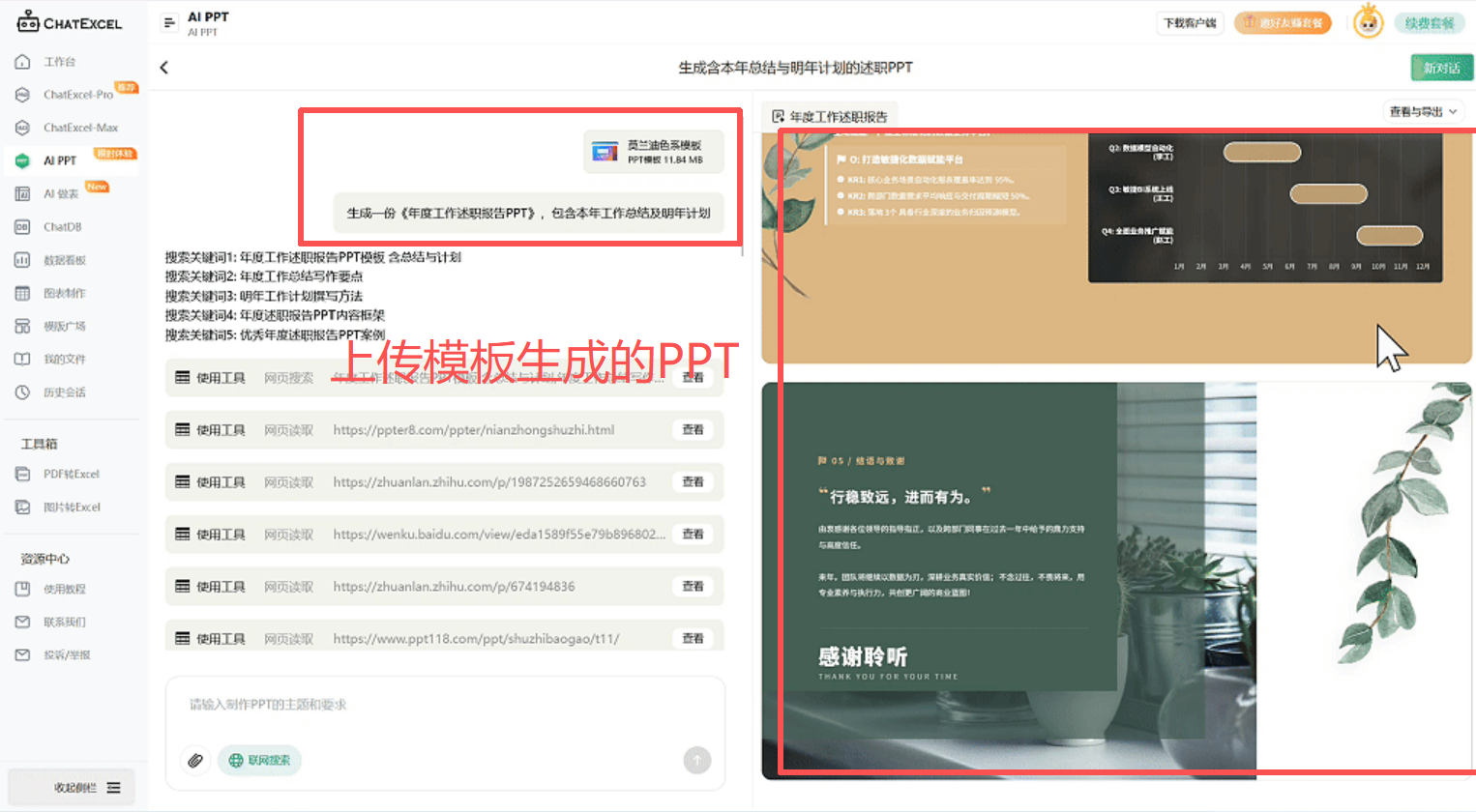The height and width of the screenshot is (812, 1476).
Task: Open 模版广场 in the sidebar
Action: tap(65, 326)
